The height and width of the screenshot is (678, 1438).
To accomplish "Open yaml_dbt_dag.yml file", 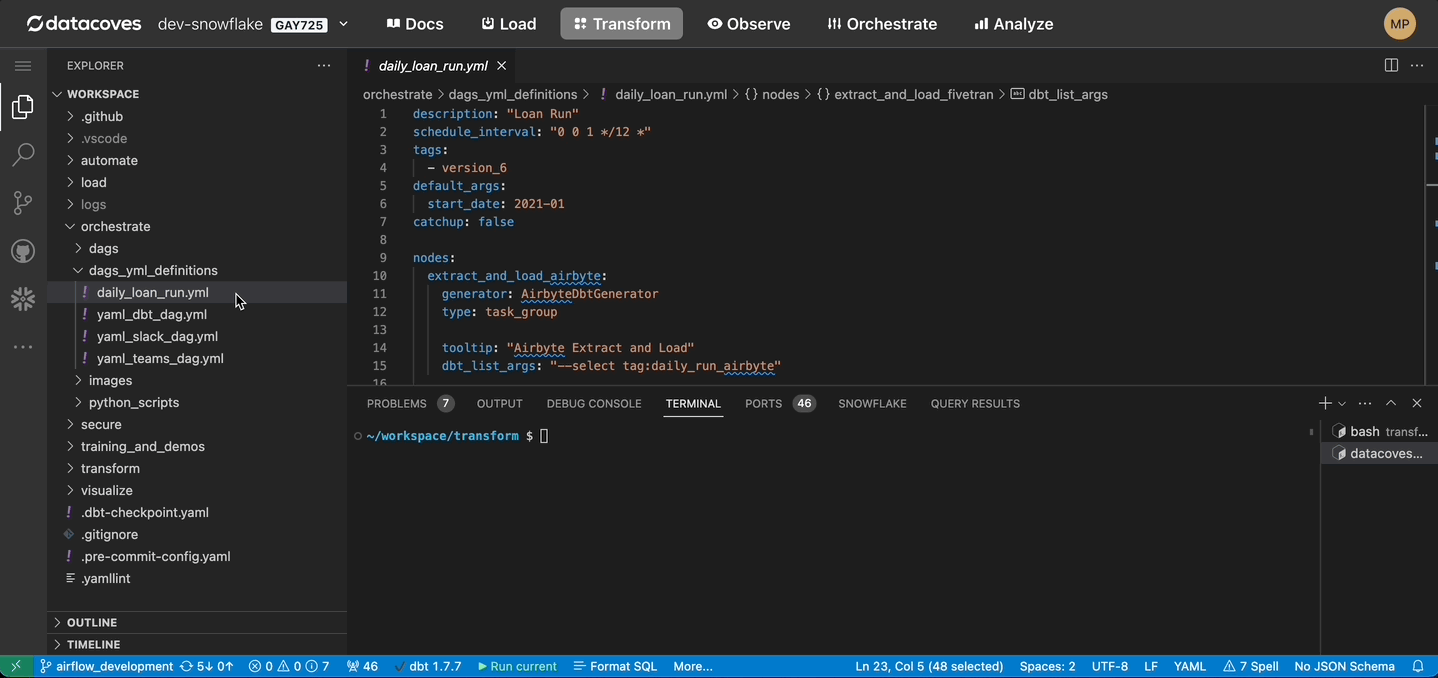I will [x=197, y=314].
